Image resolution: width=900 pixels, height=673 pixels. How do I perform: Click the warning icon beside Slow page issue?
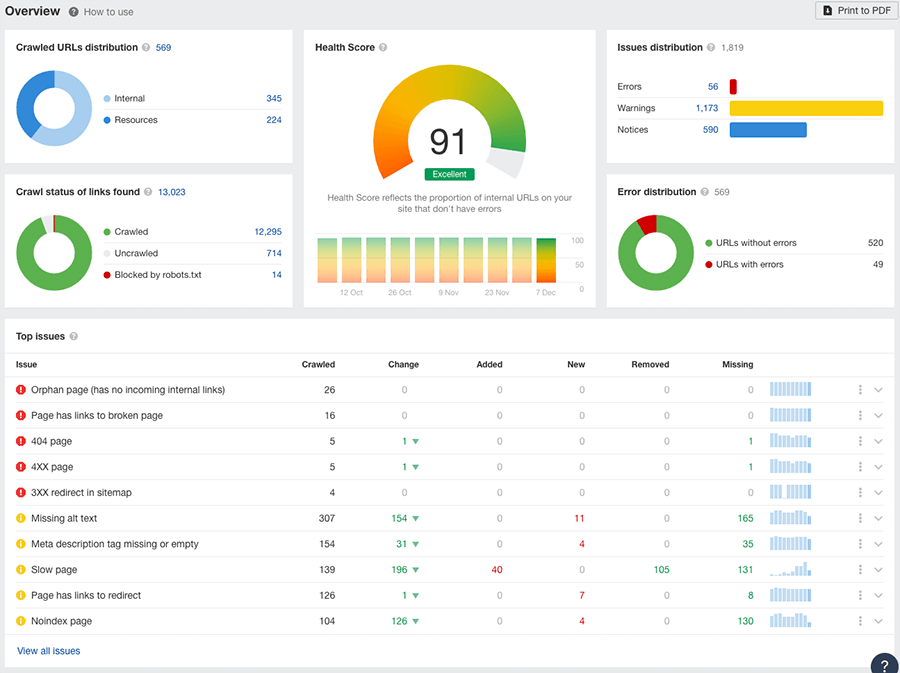[x=20, y=569]
